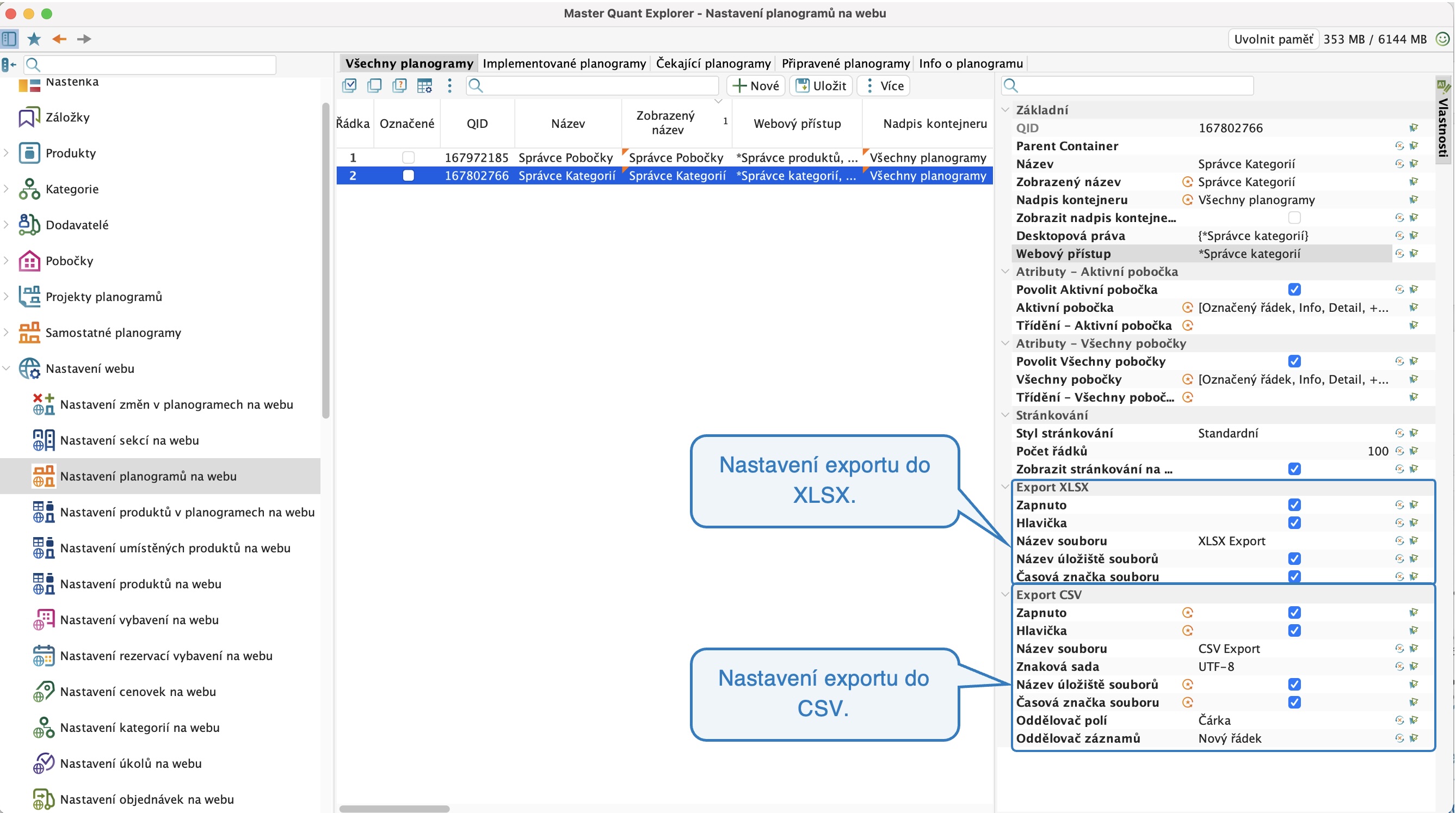
Task: Go back with the orange left arrow
Action: [59, 39]
